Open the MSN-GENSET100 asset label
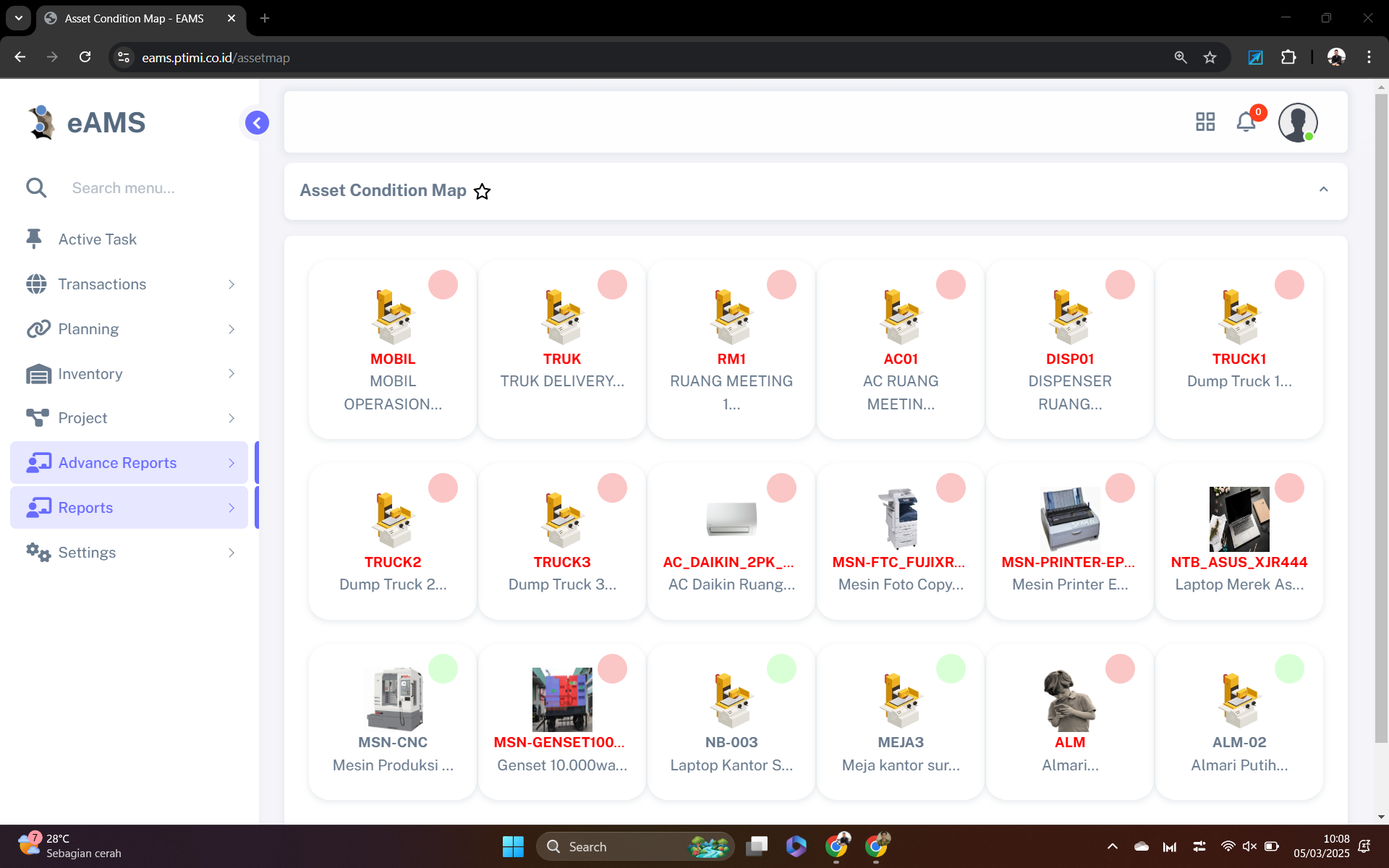The image size is (1389, 868). [x=558, y=742]
